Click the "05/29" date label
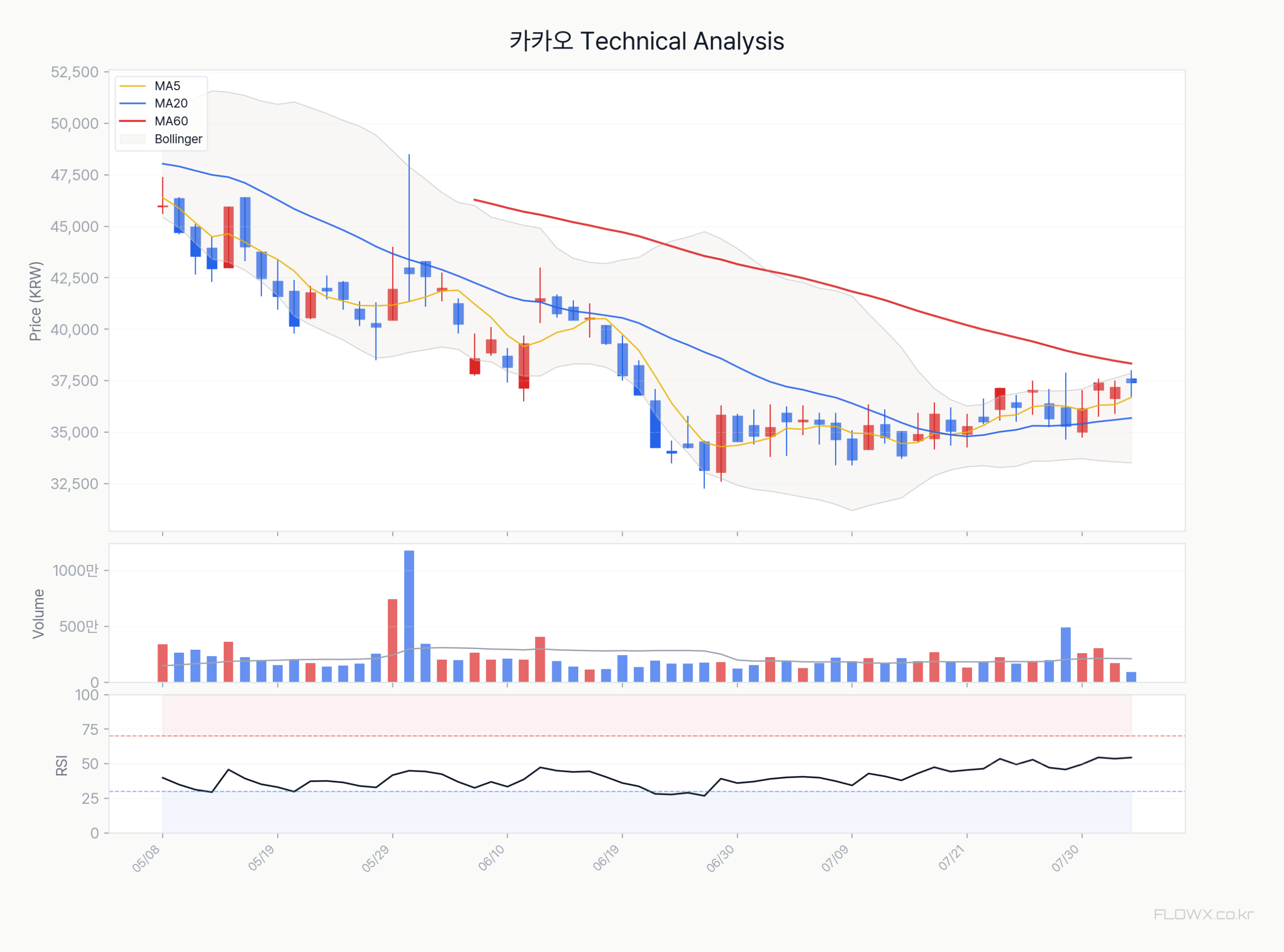Image resolution: width=1284 pixels, height=952 pixels. (376, 859)
